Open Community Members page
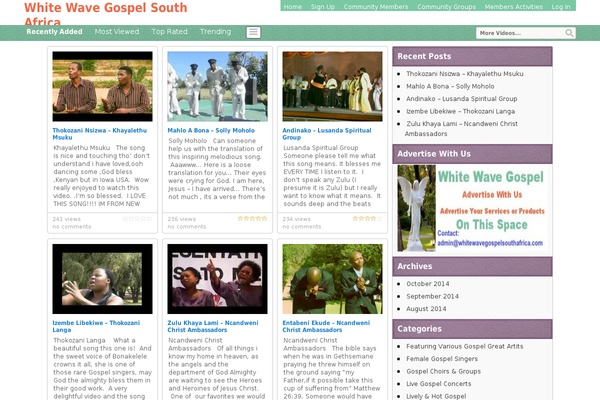Image resolution: width=600 pixels, height=400 pixels. [x=376, y=7]
